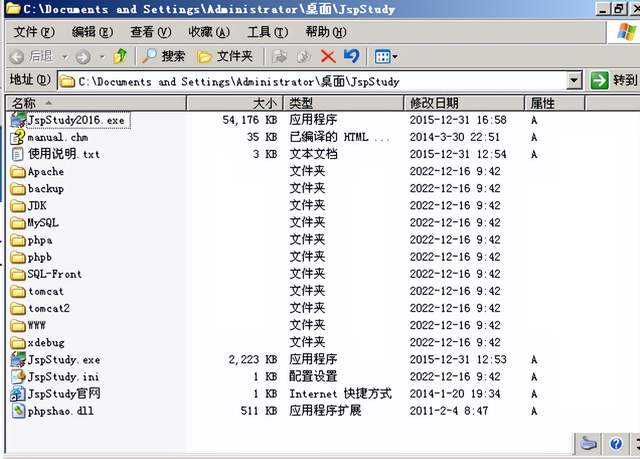Restore the window using title bar button
The height and width of the screenshot is (459, 640).
click(x=619, y=8)
